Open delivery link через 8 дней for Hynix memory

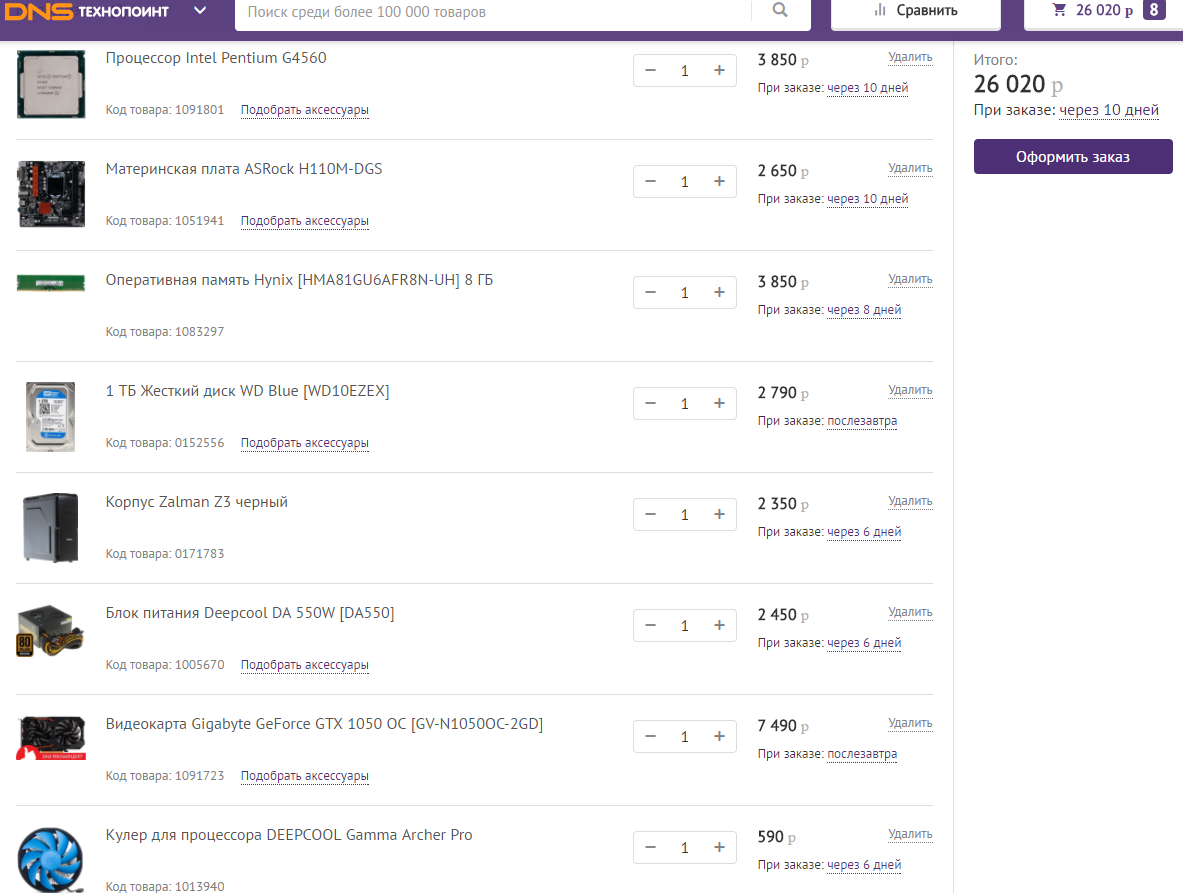864,310
